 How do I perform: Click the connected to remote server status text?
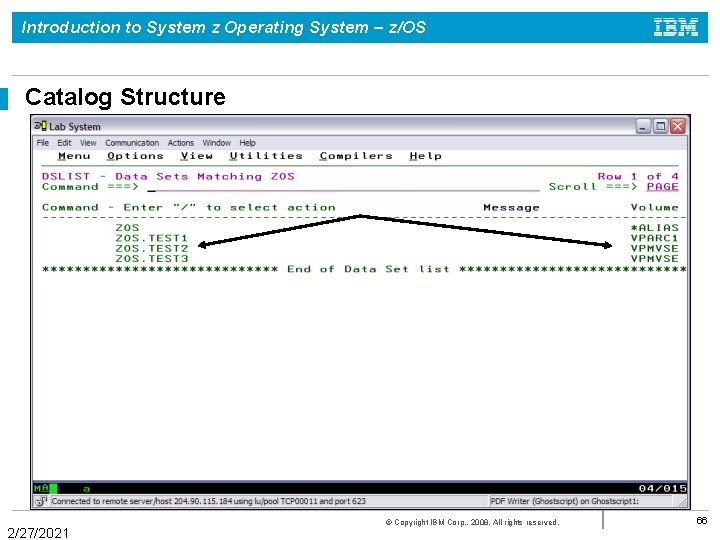point(208,501)
